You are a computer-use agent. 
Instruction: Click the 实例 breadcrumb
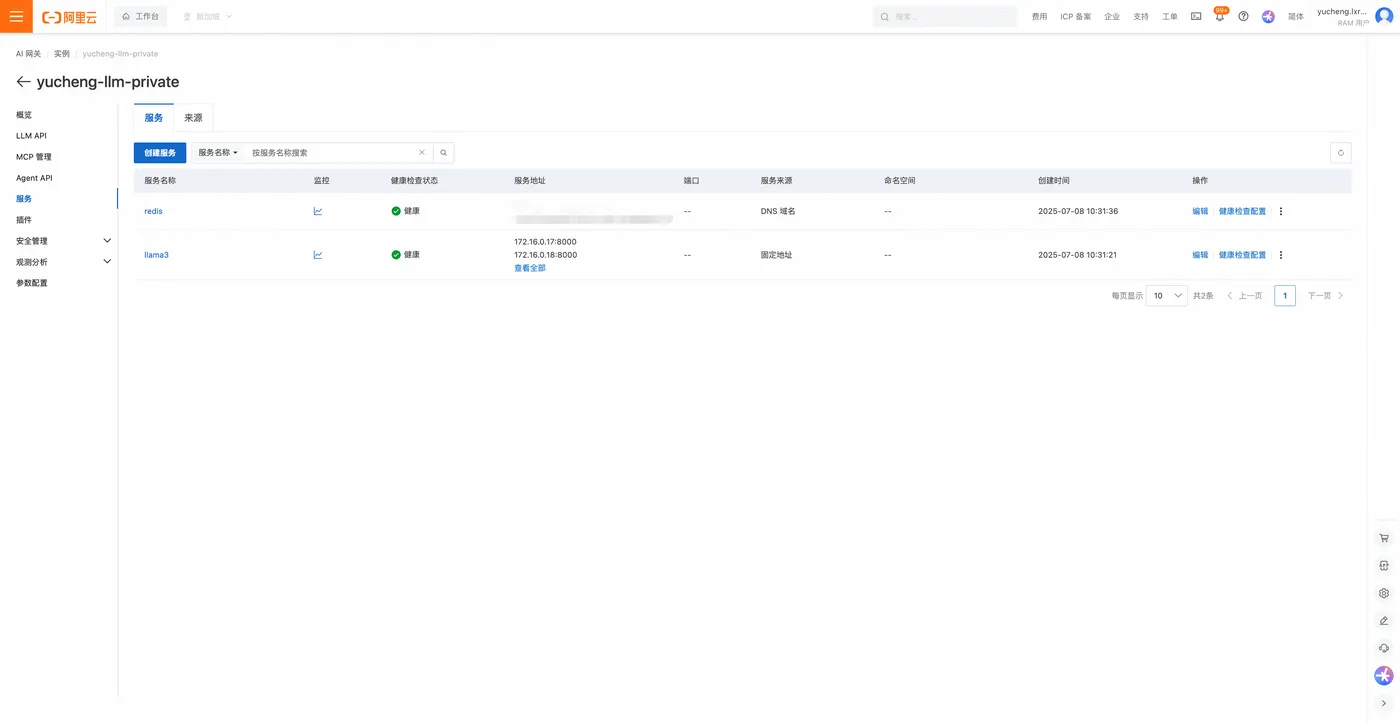tap(62, 54)
